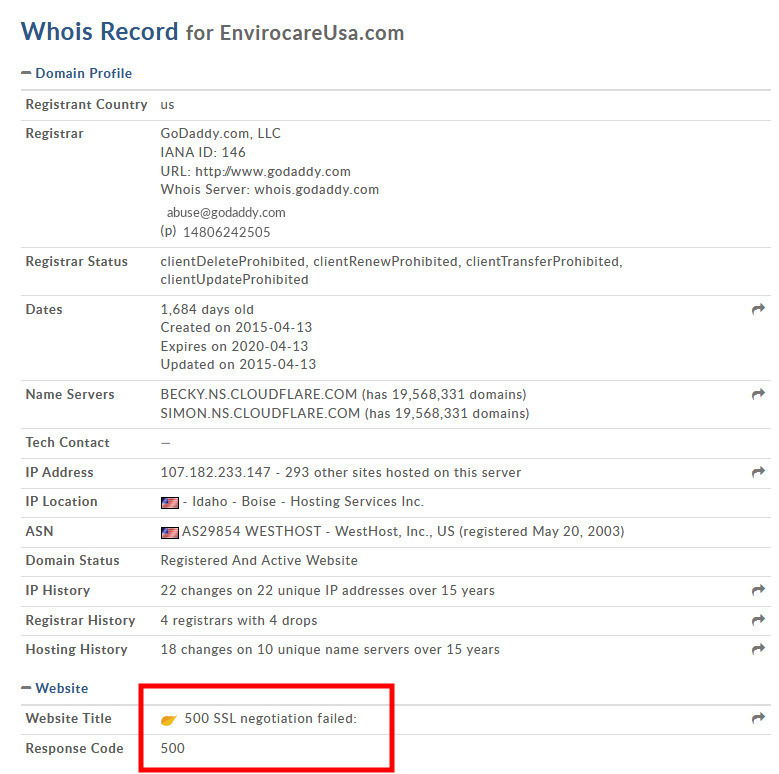This screenshot has height=774, width=779.
Task: Open Hosting History via its arrow icon
Action: (757, 650)
